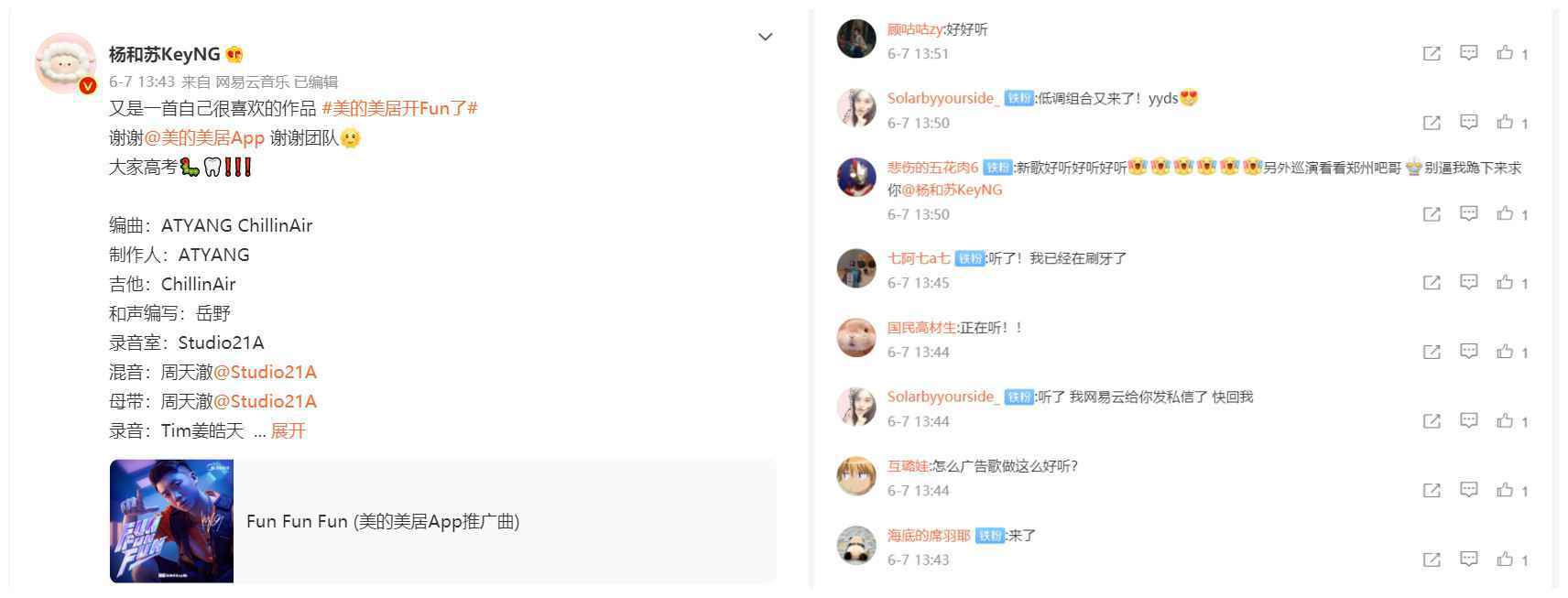
Task: Collapse the post using the top chevron
Action: 766,36
